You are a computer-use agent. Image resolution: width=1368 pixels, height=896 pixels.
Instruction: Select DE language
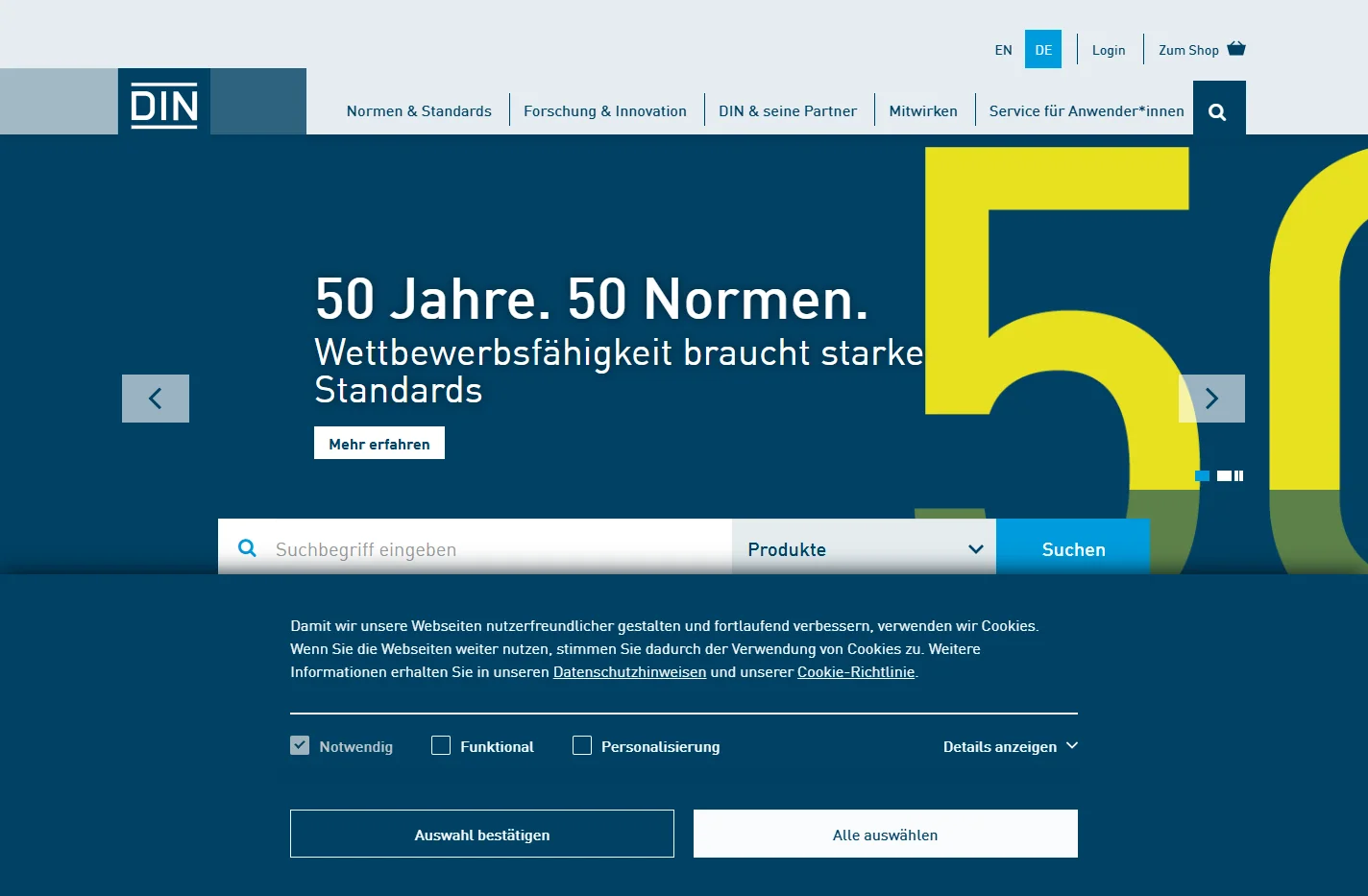coord(1043,50)
